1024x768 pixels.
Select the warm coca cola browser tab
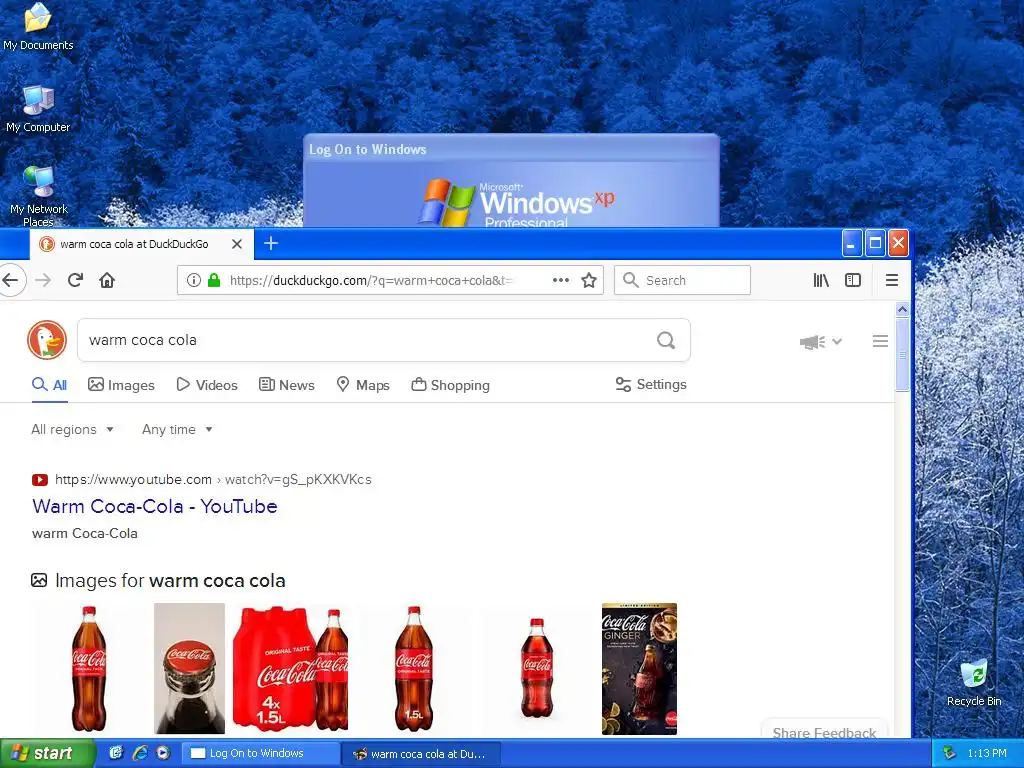tap(134, 244)
